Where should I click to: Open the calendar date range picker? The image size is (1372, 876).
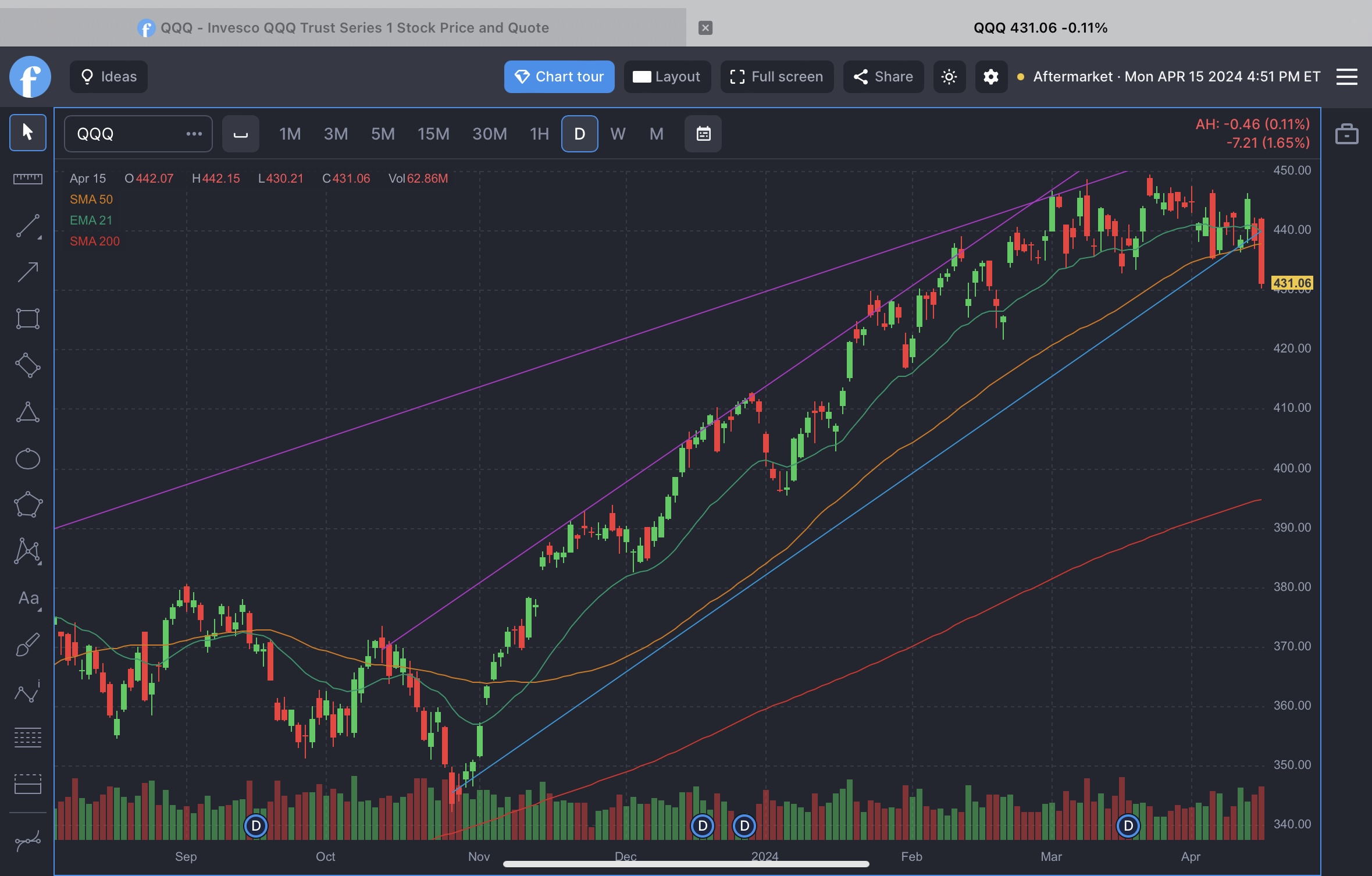click(x=703, y=134)
